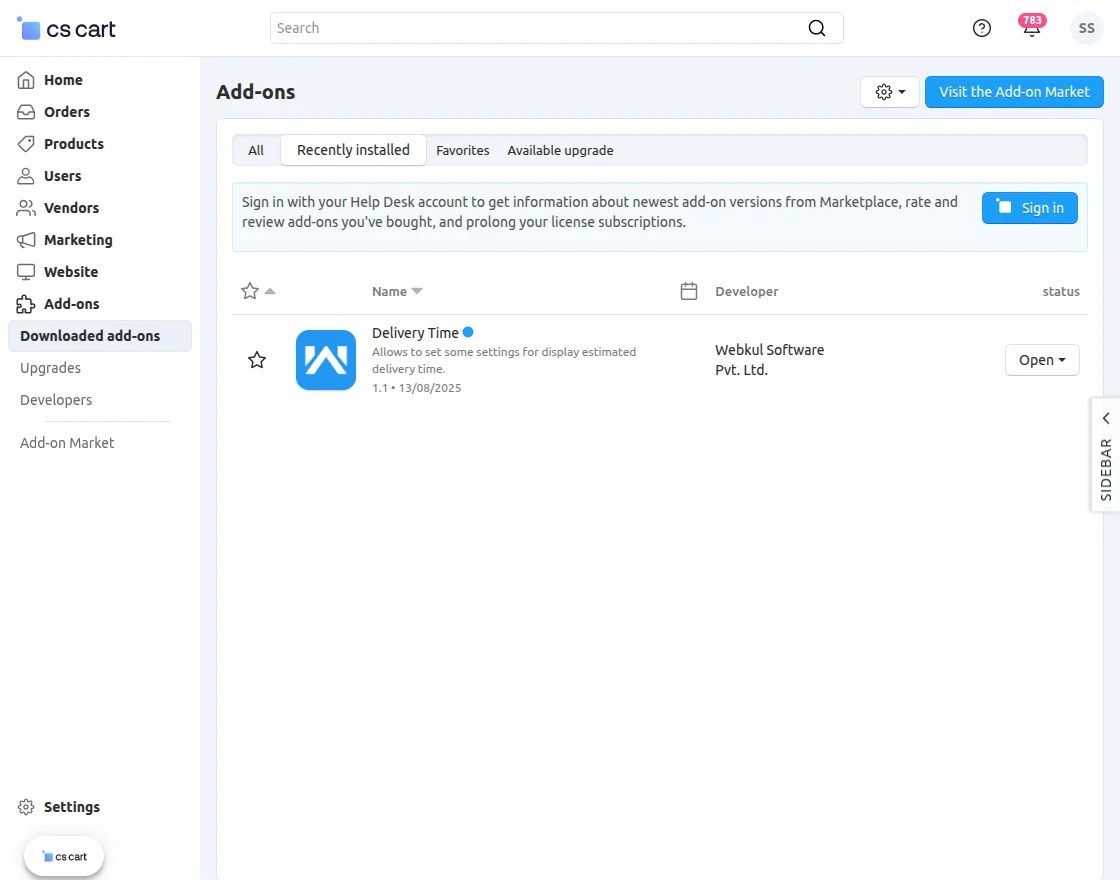Open Downloaded add-ons menu item
The image size is (1120, 880).
point(100,336)
